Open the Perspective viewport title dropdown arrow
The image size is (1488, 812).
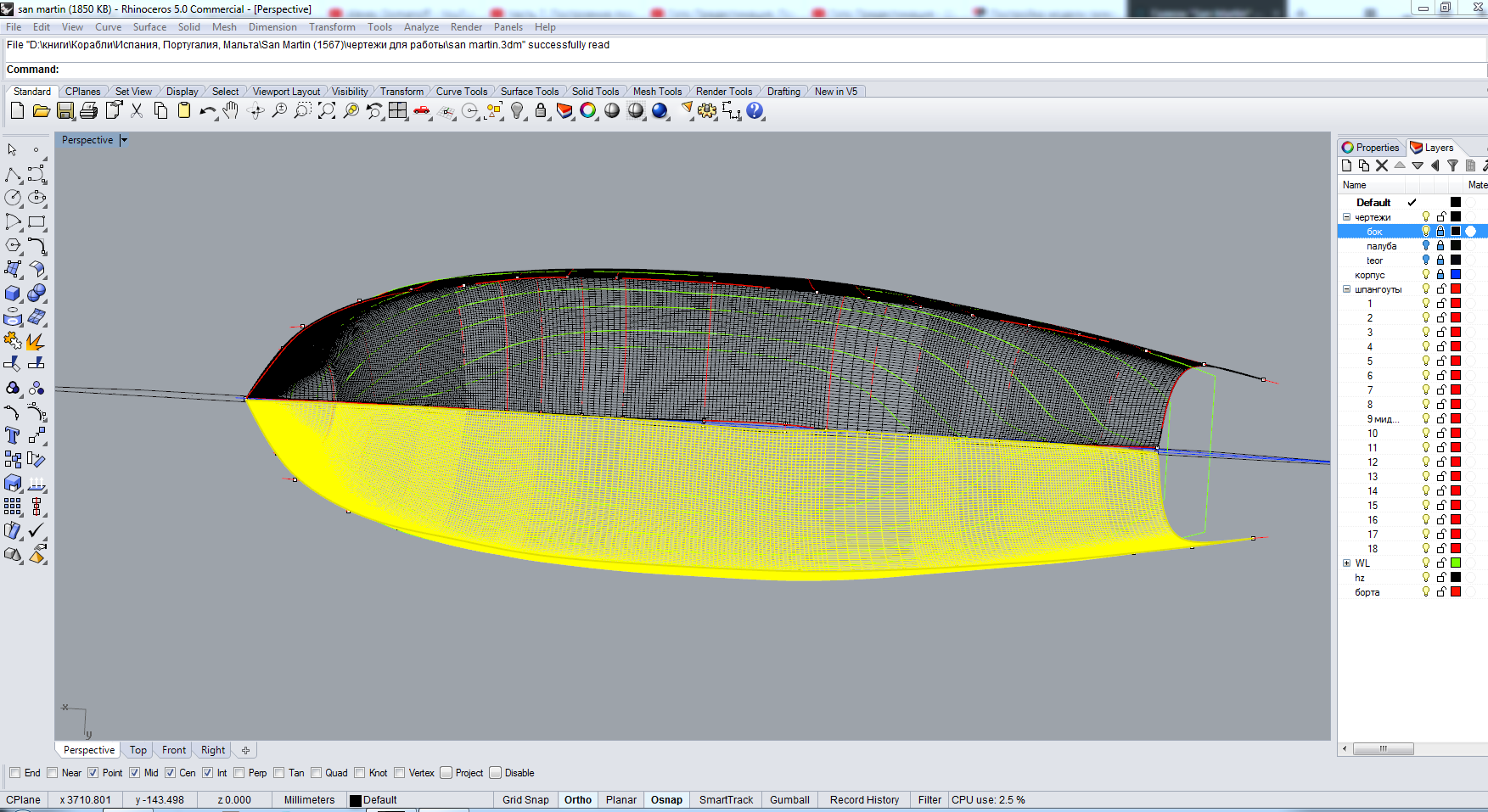click(124, 141)
